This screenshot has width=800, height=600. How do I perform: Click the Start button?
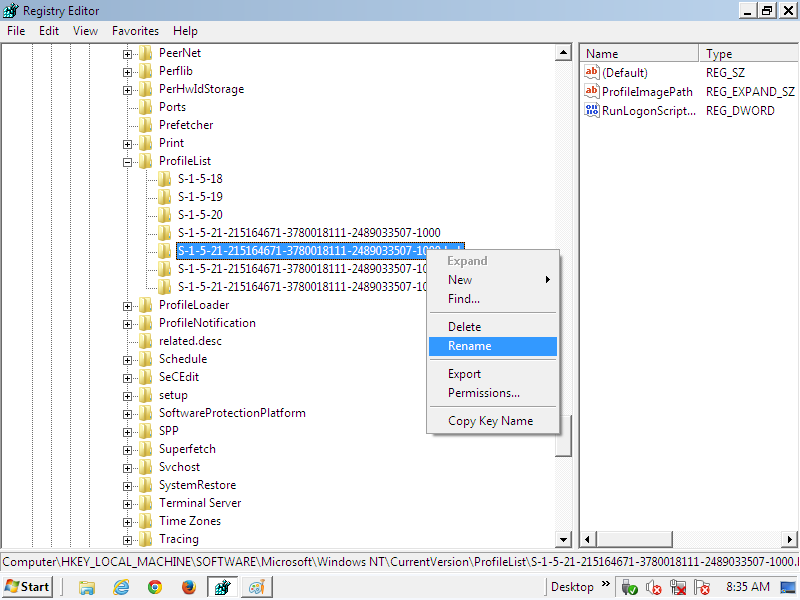coord(28,587)
